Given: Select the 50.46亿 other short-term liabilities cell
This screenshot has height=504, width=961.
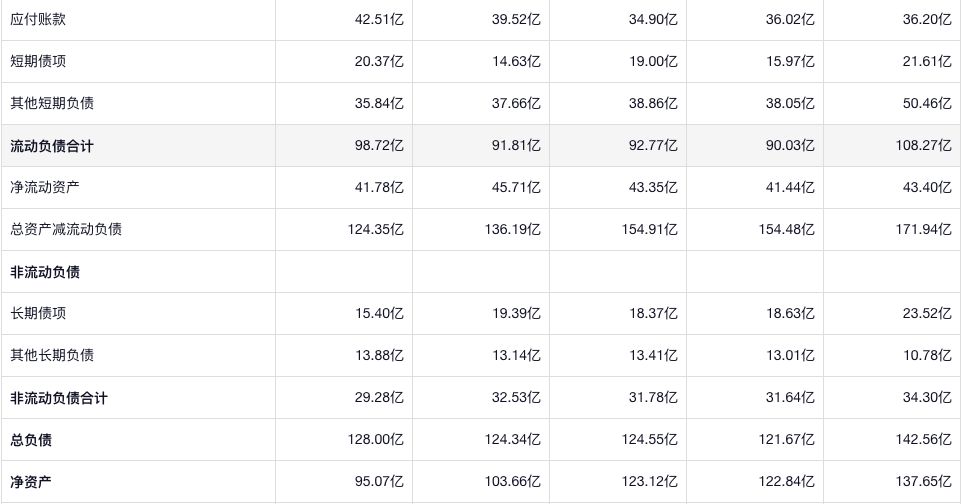Looking at the screenshot, I should click(927, 103).
